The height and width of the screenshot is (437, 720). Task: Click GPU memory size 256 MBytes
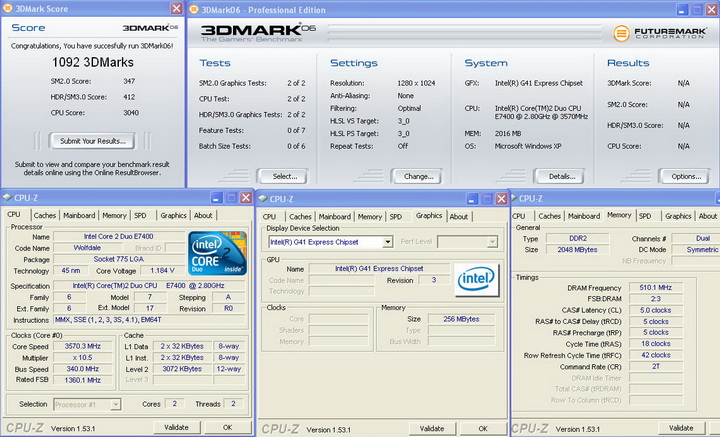coord(461,319)
